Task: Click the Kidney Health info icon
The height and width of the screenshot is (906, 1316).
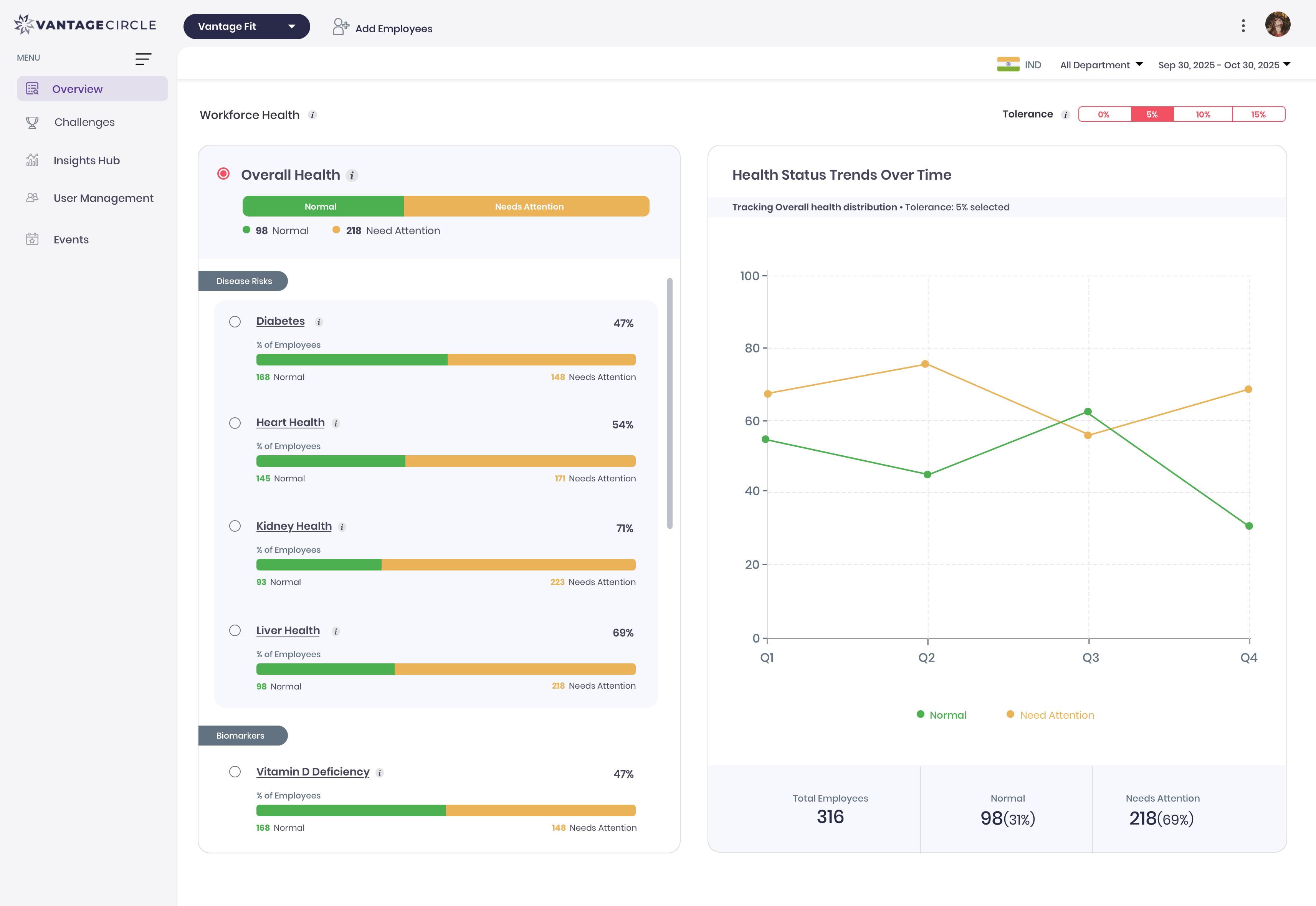Action: point(342,527)
